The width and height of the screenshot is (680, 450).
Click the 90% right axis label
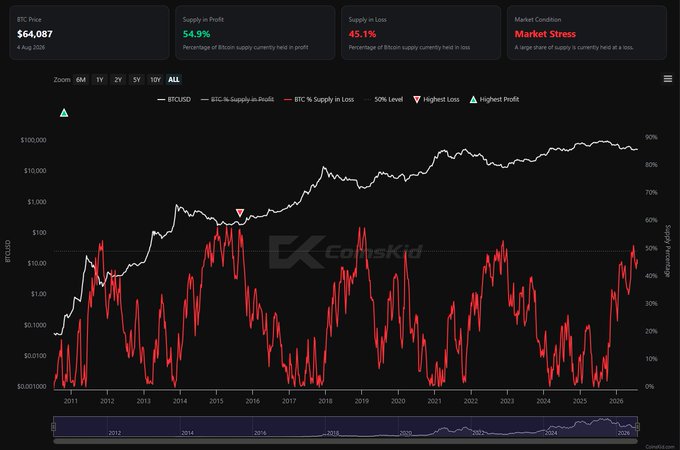651,137
